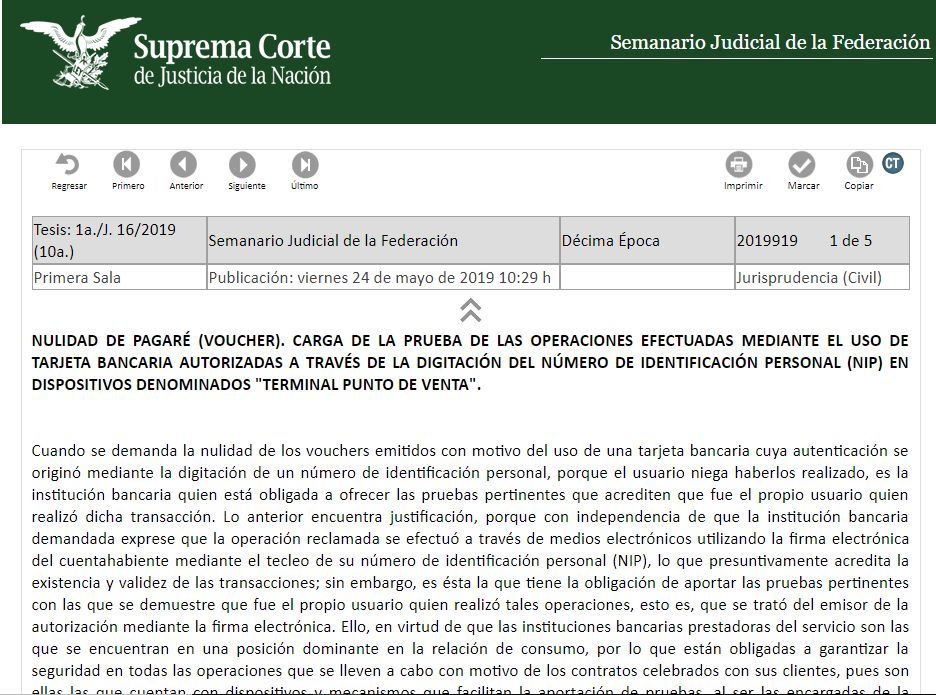Viewport: 936px width, 695px height.
Task: Select the Publicación: viernes 24 de mayo cell
Action: click(x=383, y=278)
